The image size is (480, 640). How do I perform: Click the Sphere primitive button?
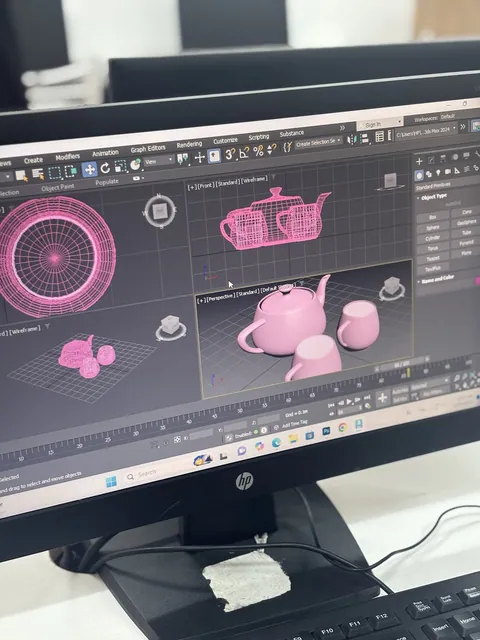pyautogui.click(x=433, y=228)
